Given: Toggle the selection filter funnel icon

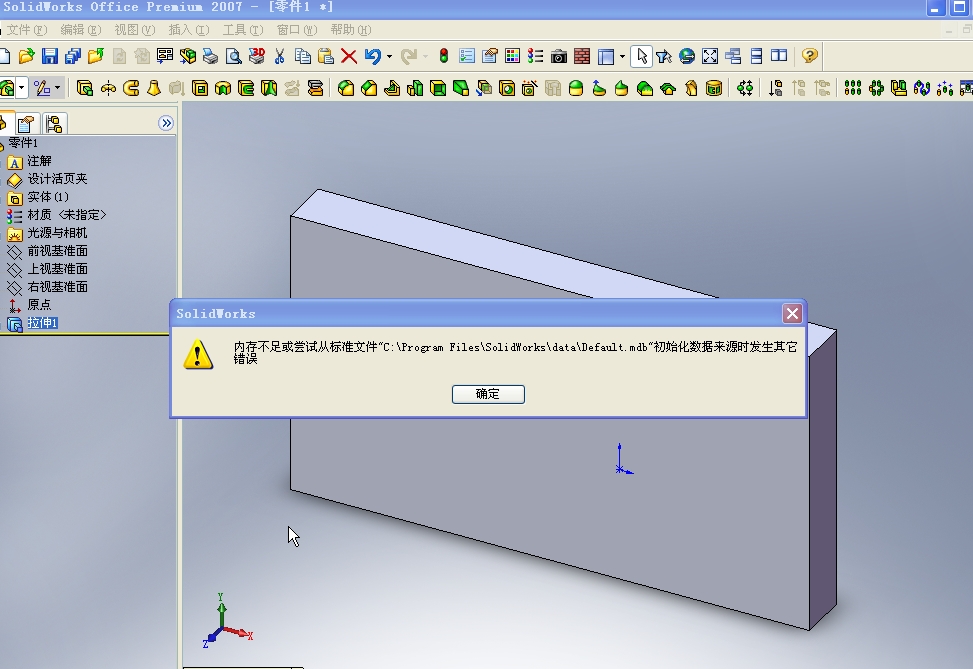Looking at the screenshot, I should [x=664, y=56].
